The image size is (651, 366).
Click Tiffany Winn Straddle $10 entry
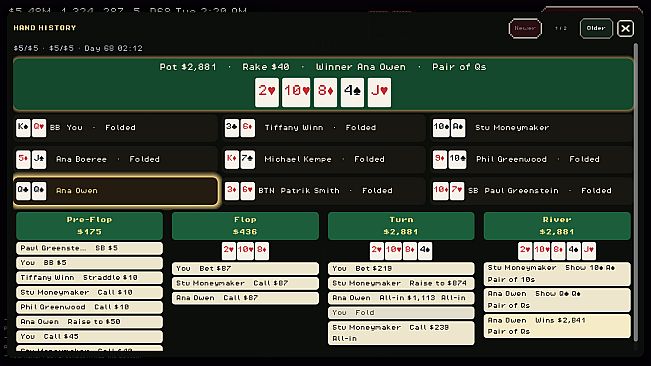[x=89, y=278]
